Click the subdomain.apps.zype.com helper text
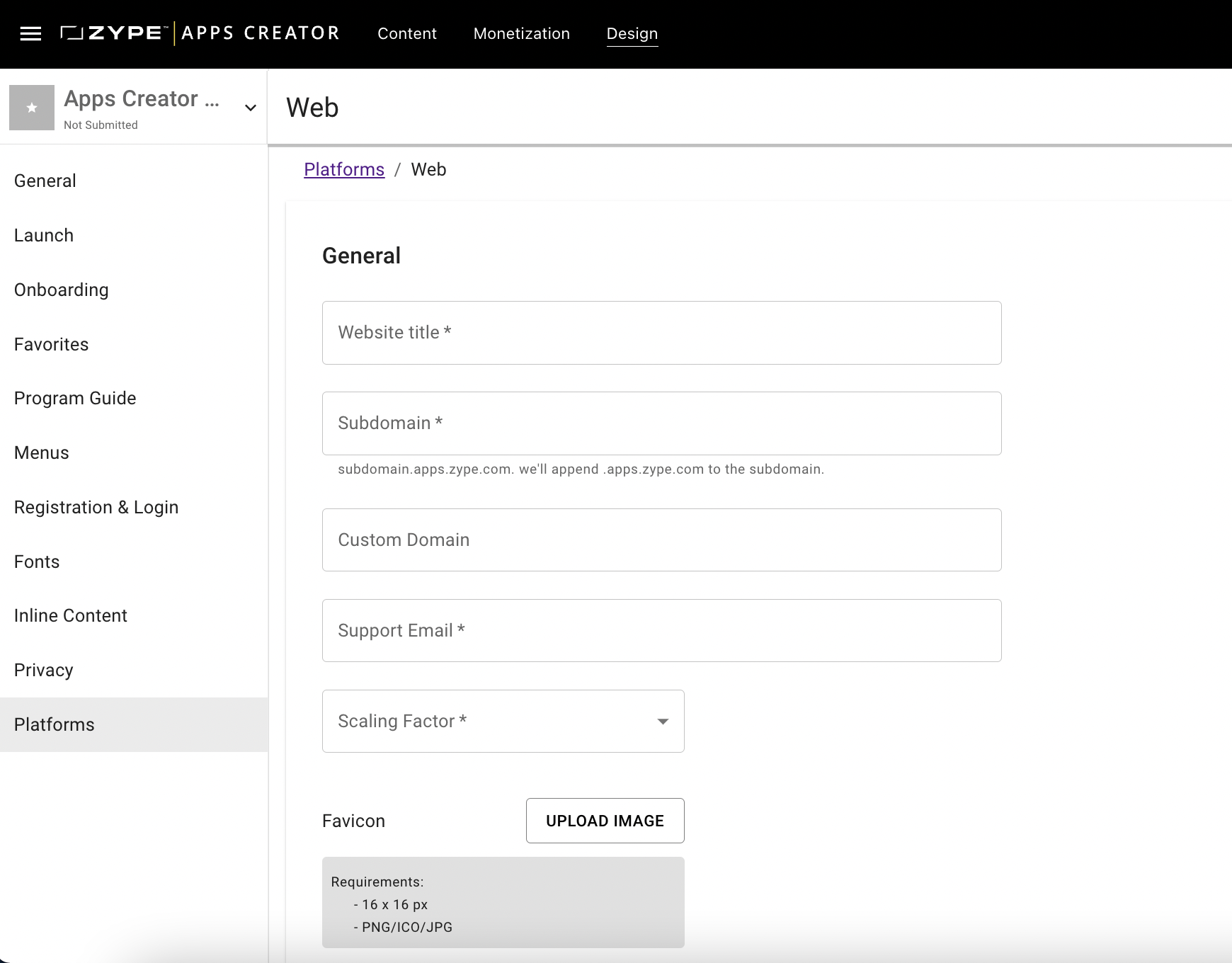 click(x=581, y=469)
